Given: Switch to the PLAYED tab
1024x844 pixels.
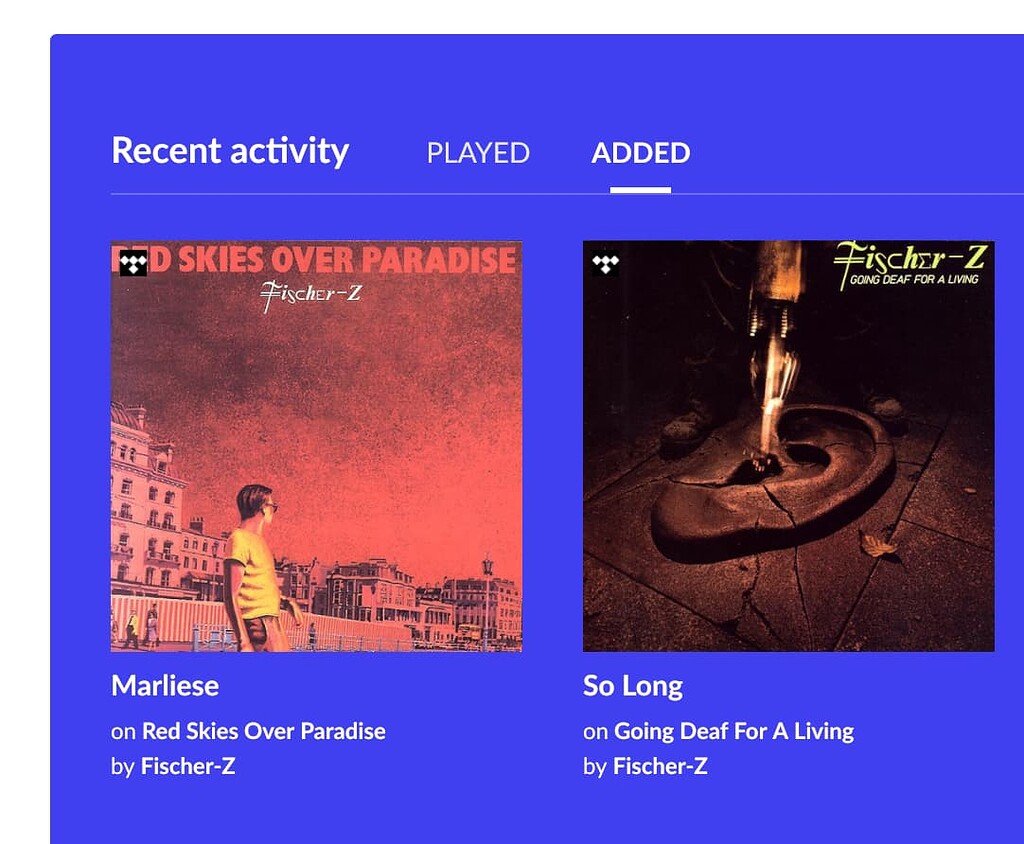Looking at the screenshot, I should [x=478, y=153].
